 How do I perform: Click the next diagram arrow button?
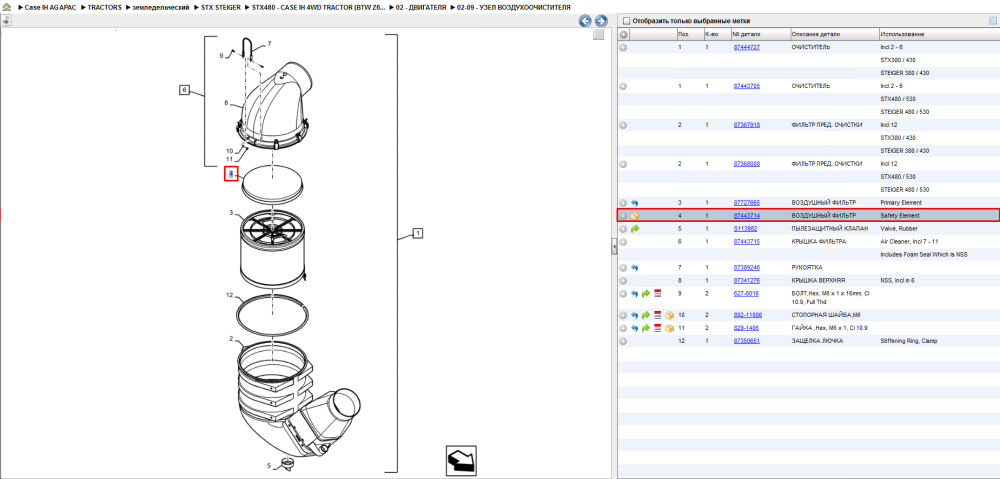coord(600,21)
